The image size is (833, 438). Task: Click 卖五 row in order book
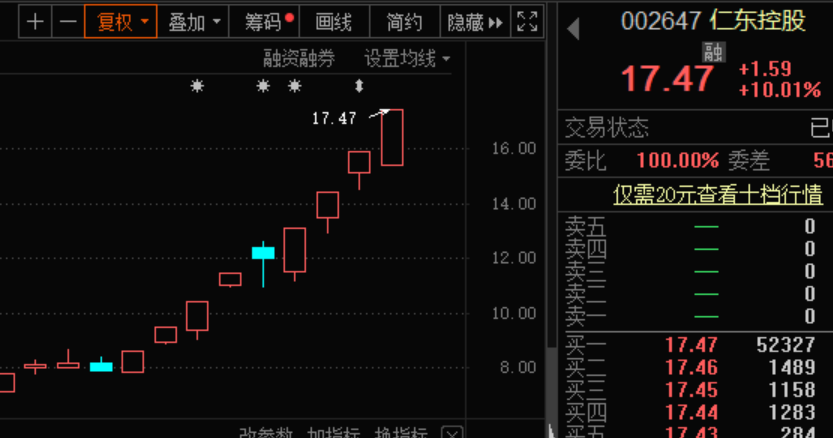point(695,226)
